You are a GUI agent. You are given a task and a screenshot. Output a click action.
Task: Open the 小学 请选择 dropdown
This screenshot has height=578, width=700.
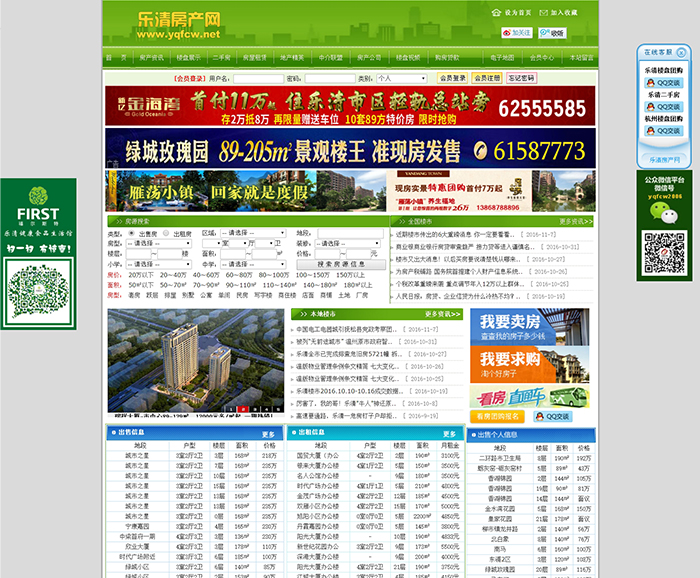point(159,264)
